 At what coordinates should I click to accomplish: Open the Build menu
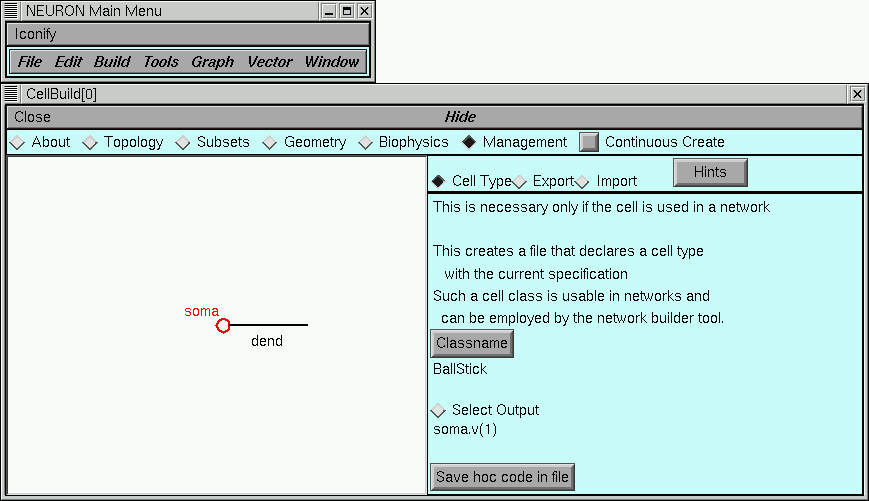pos(112,62)
